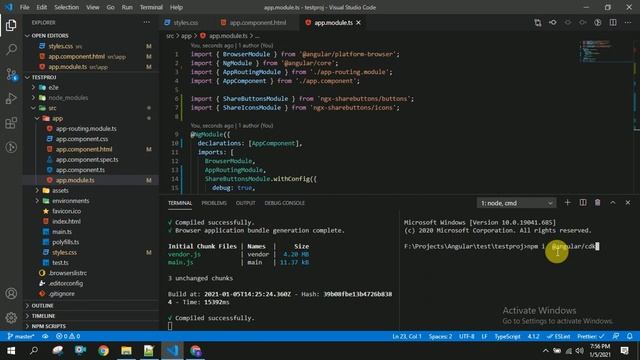The height and width of the screenshot is (360, 640).
Task: Click LF end of line setting
Action: (x=484, y=336)
